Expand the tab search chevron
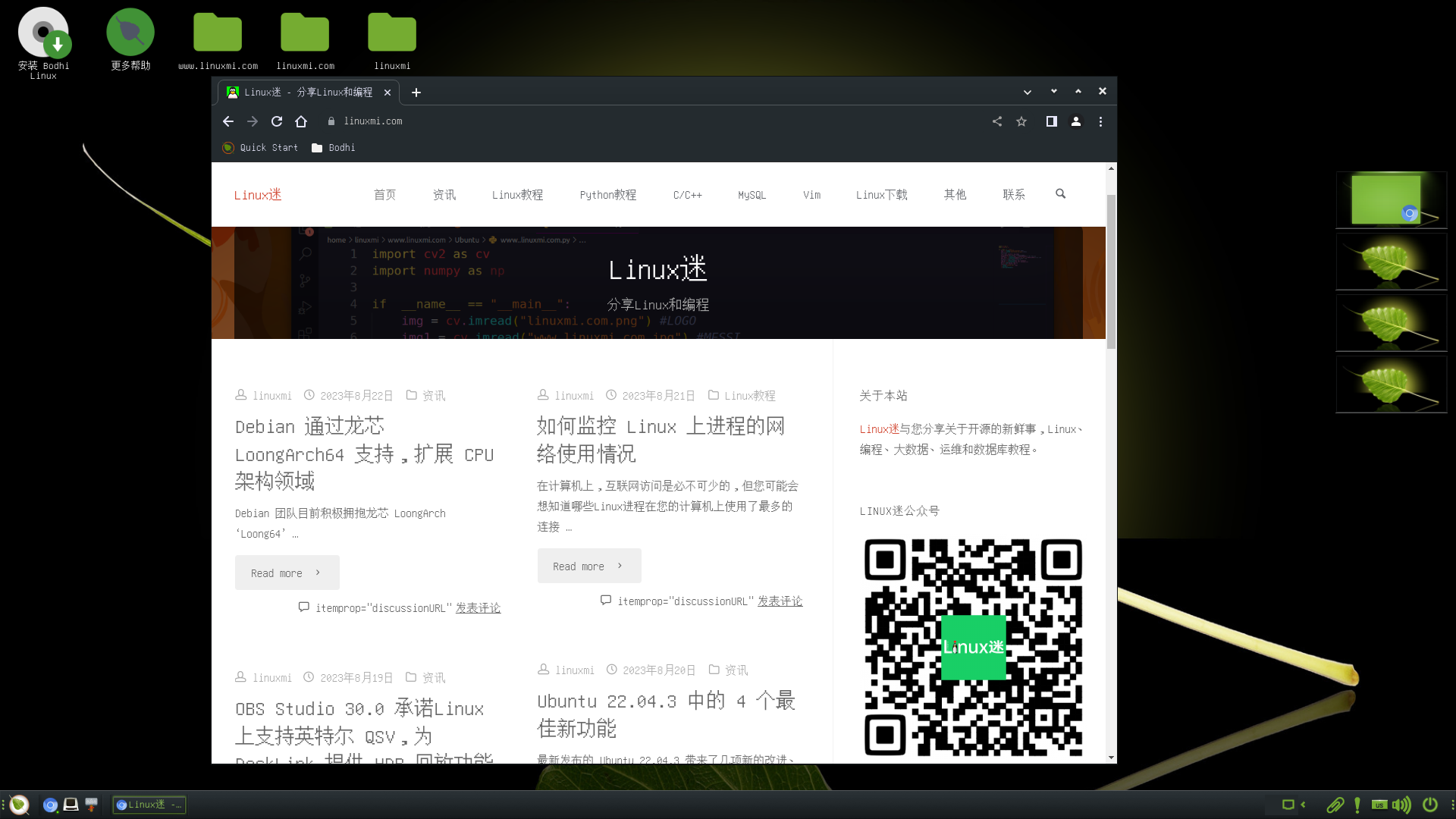Viewport: 1456px width, 819px height. 1028,92
